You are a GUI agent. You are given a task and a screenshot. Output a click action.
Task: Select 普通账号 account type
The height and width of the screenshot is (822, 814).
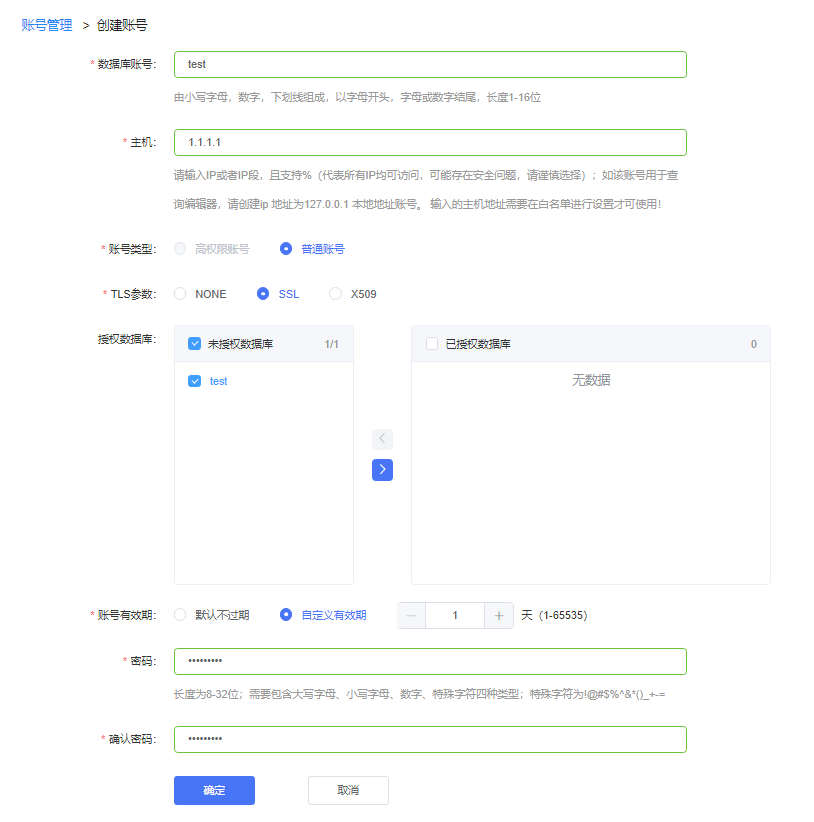tap(286, 249)
